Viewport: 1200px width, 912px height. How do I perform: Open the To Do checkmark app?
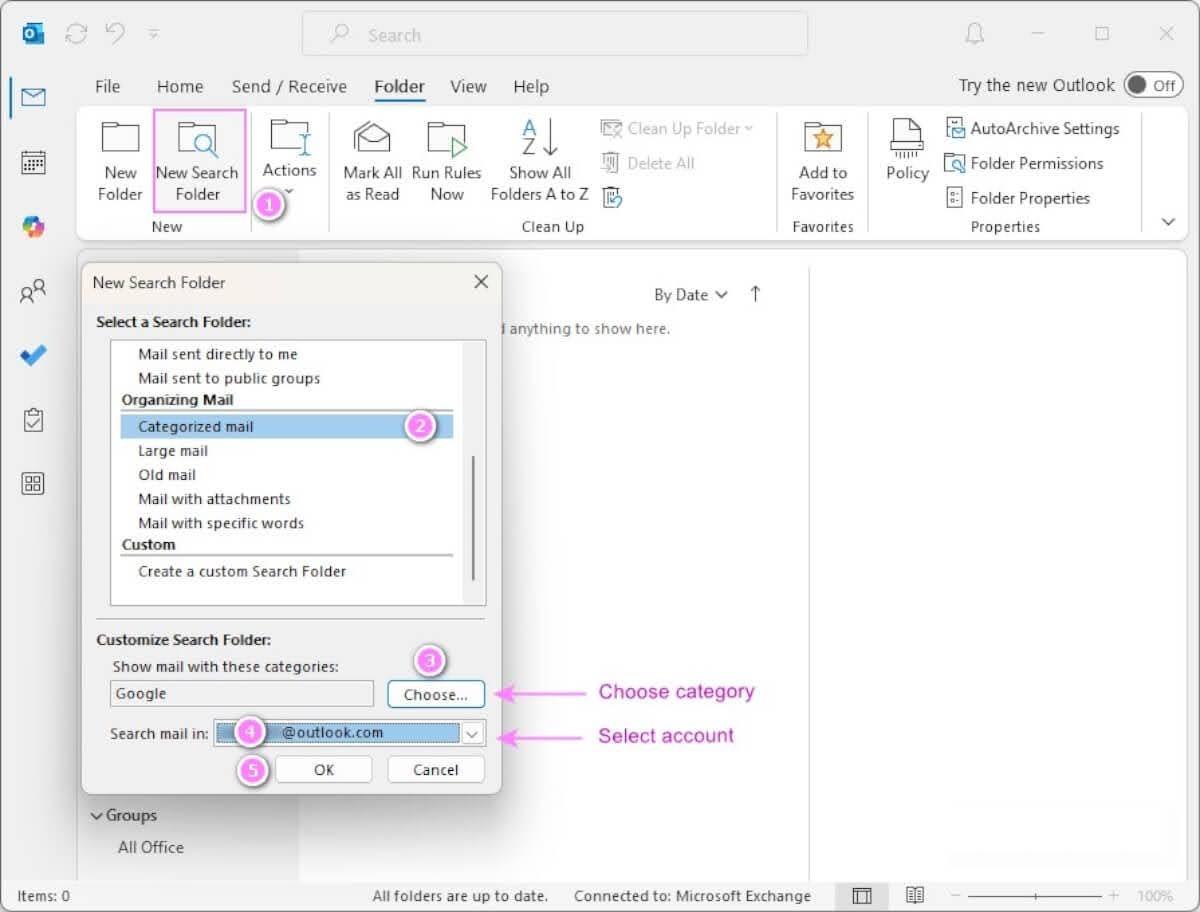click(33, 355)
